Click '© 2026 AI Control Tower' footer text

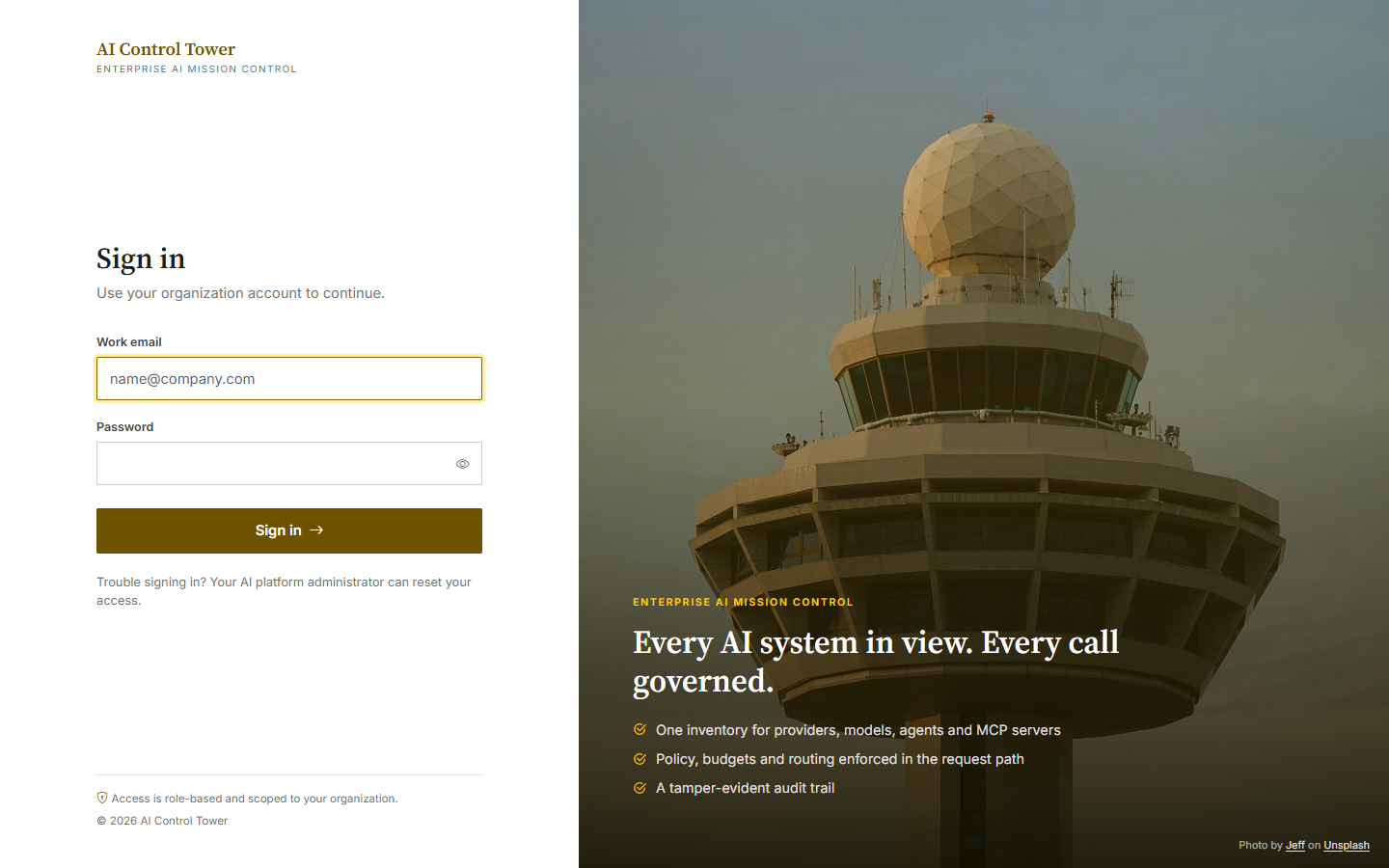pyautogui.click(x=162, y=821)
